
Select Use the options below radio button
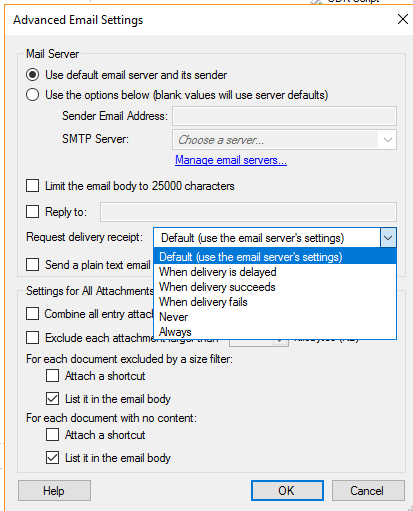pyautogui.click(x=33, y=95)
